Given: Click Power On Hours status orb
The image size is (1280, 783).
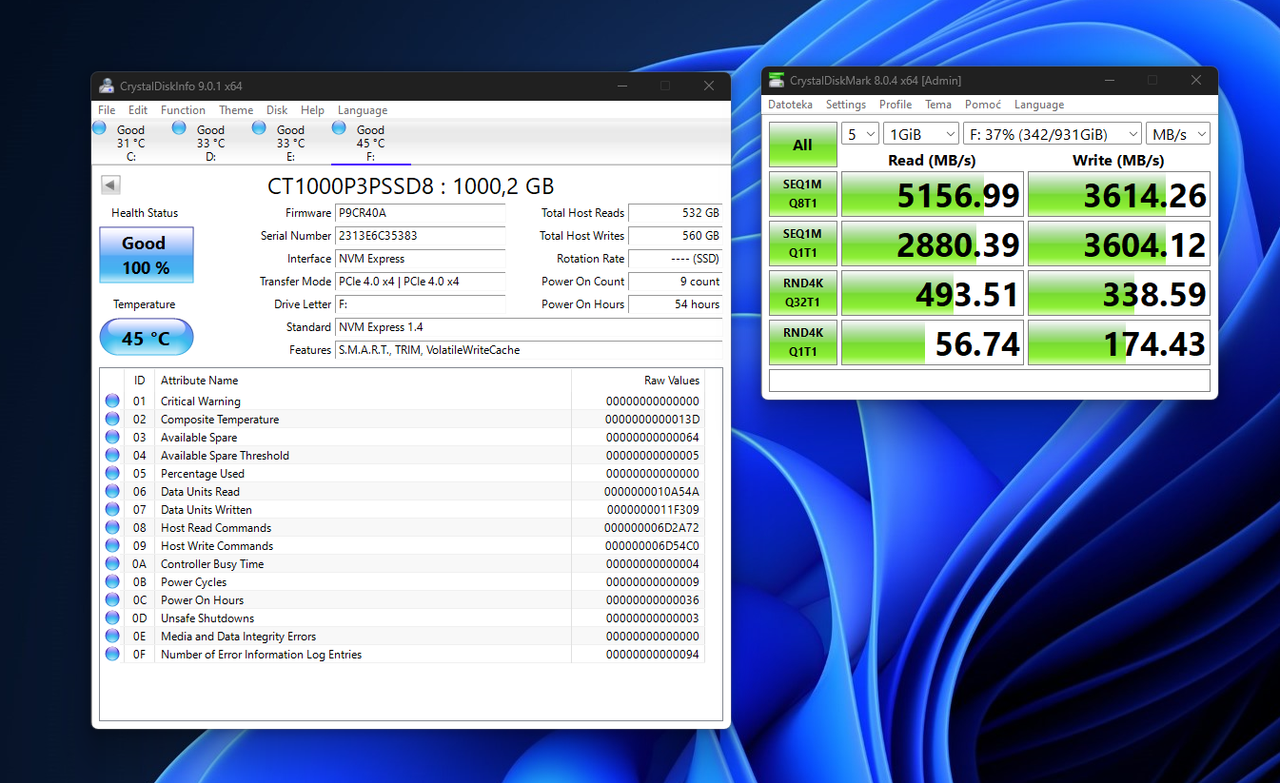Looking at the screenshot, I should point(112,599).
